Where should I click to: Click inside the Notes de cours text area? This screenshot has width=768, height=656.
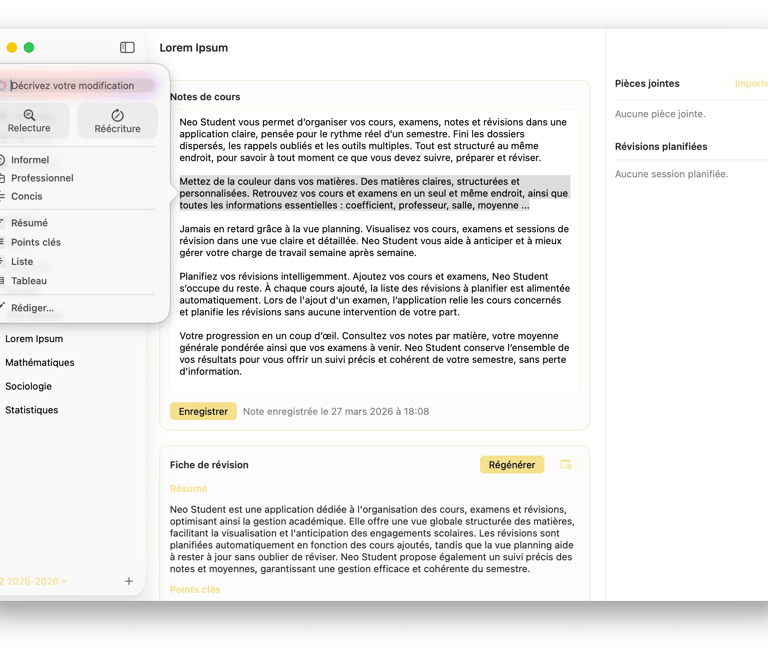(x=375, y=252)
